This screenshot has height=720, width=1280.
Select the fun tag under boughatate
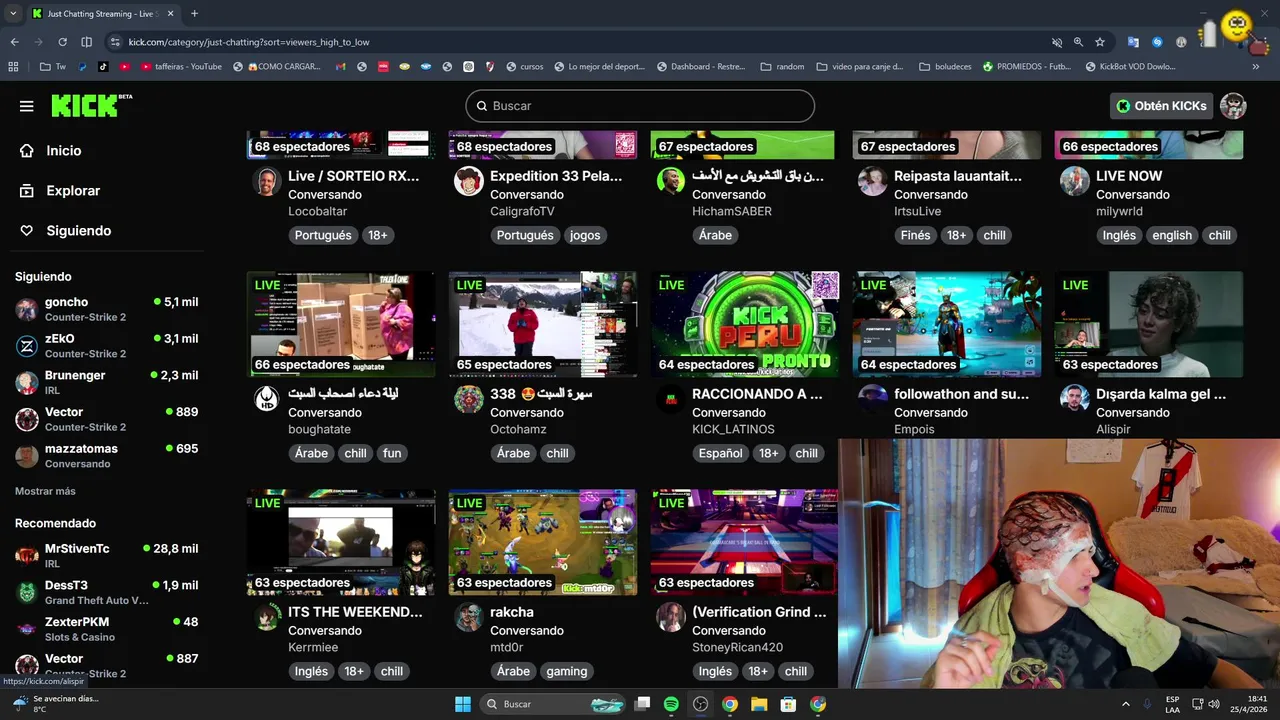tap(392, 453)
